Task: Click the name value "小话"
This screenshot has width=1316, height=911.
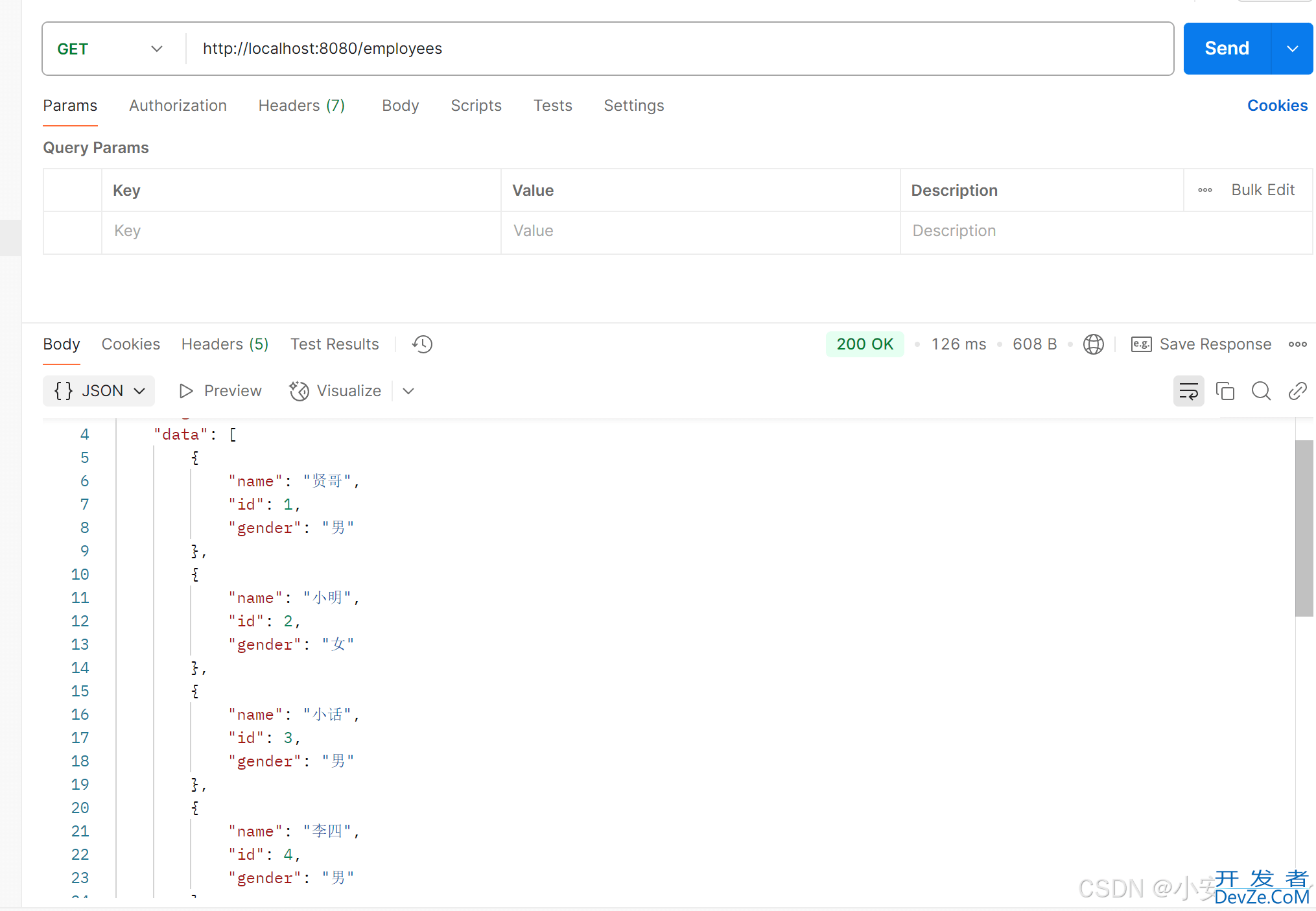Action: pos(327,715)
